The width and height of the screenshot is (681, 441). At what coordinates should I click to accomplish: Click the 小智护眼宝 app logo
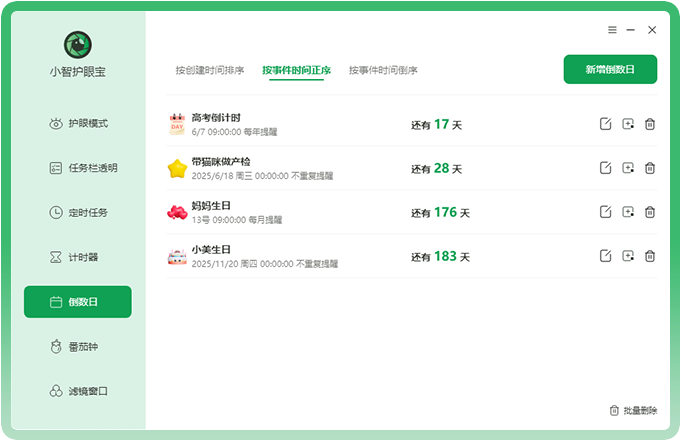(78, 43)
